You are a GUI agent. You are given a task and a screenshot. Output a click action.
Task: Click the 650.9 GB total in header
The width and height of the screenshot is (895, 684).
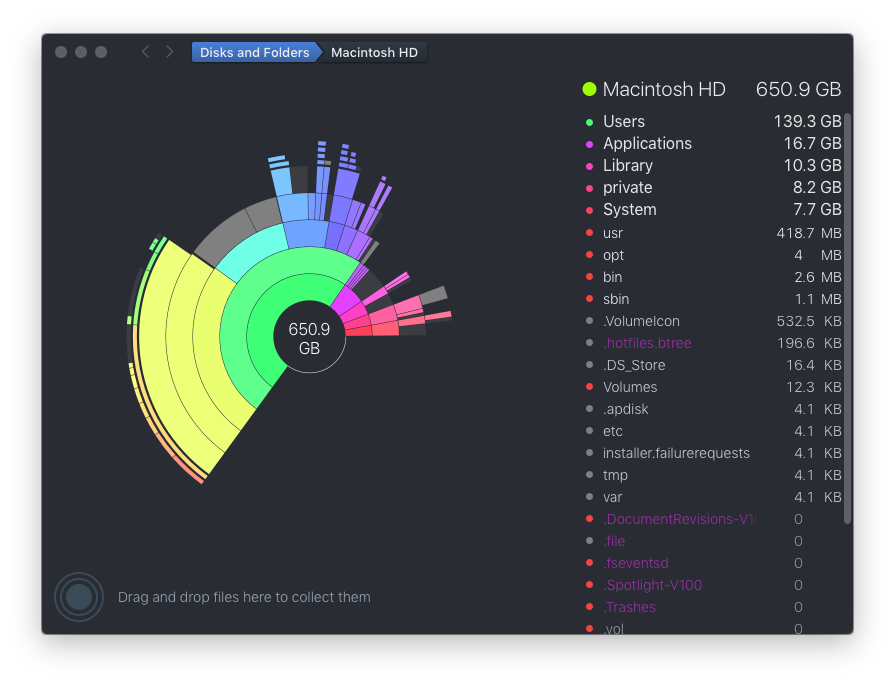tap(798, 89)
